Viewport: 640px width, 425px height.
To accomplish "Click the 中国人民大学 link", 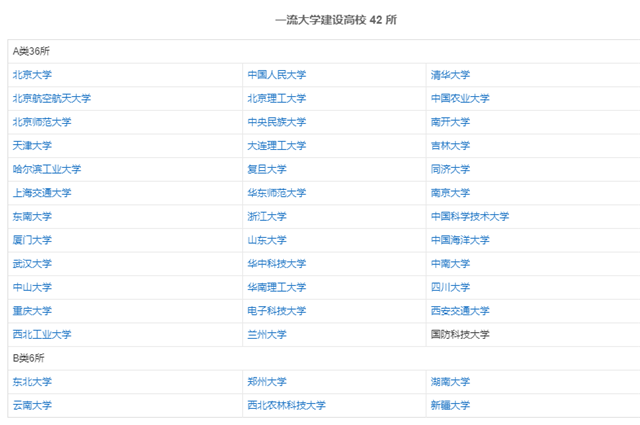I will coord(277,75).
